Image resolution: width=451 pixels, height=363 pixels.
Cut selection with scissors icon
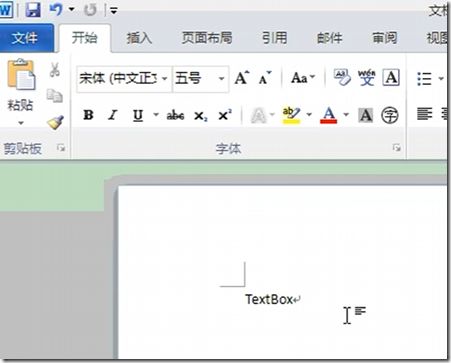pos(55,70)
